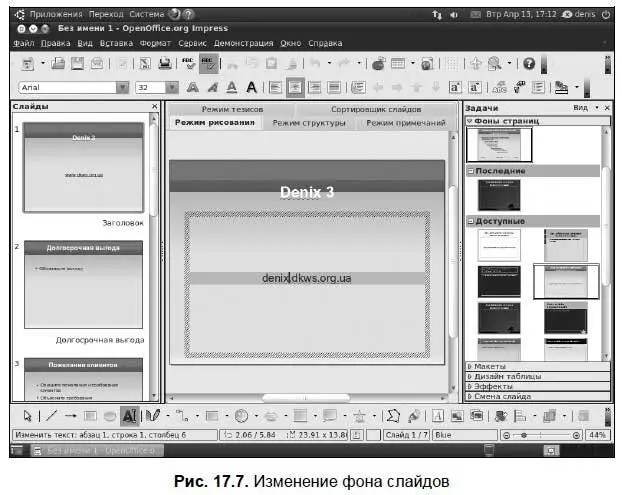The image size is (622, 495).
Task: Toggle AutoSpellcheck highlighted ABC button
Action: [x=208, y=63]
